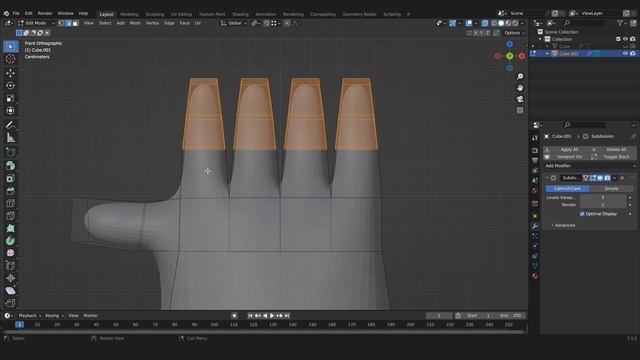
Task: Select the Simple subdivision type
Action: (x=611, y=189)
